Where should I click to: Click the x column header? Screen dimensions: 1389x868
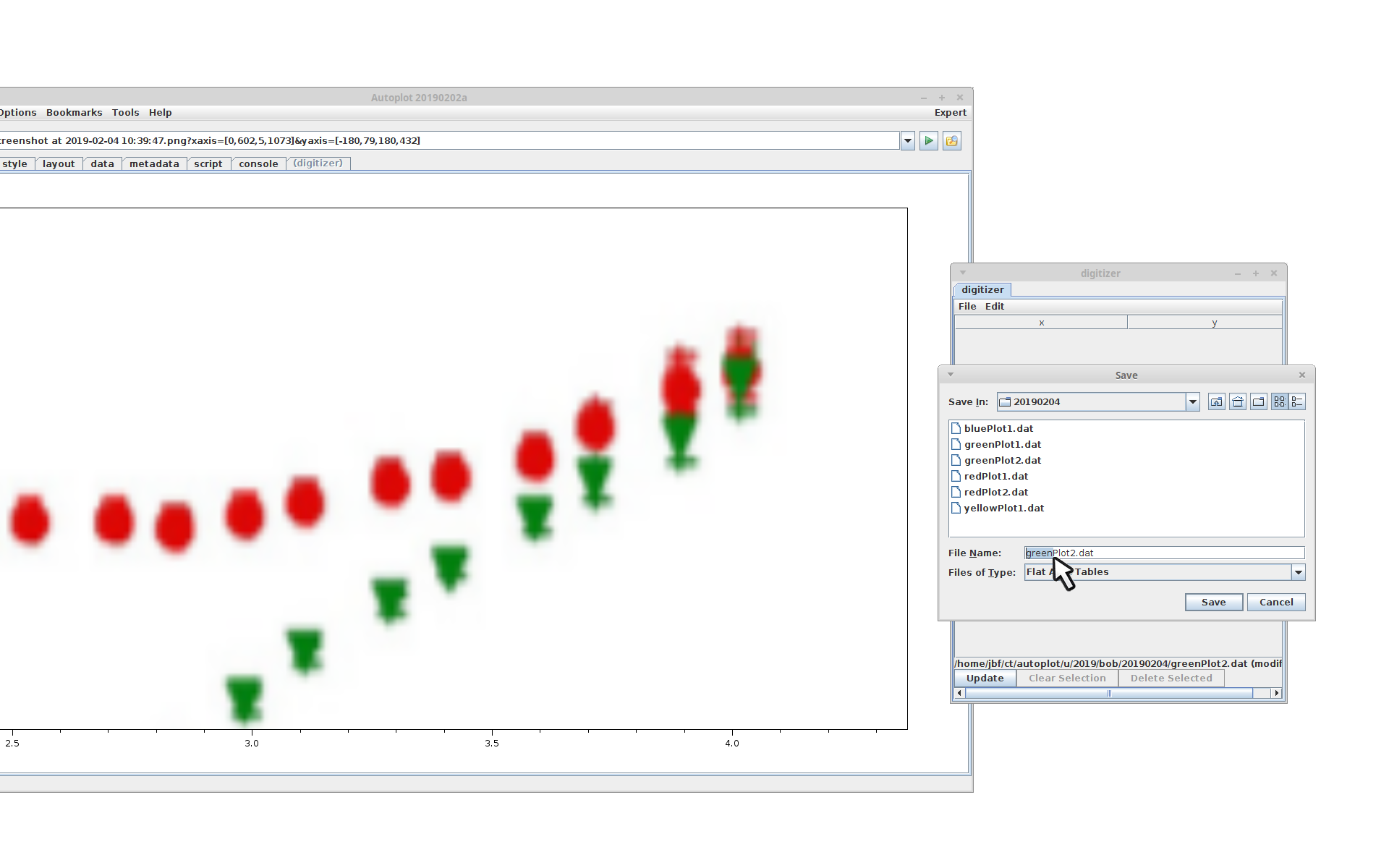pos(1041,323)
